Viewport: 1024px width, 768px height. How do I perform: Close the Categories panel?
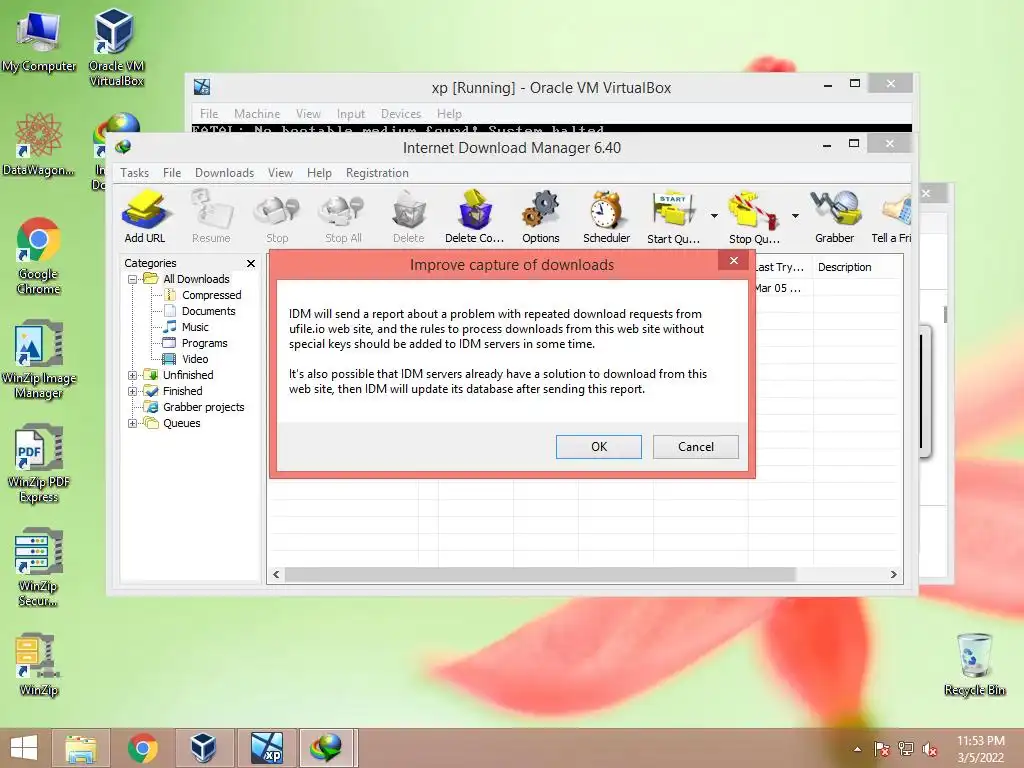251,263
